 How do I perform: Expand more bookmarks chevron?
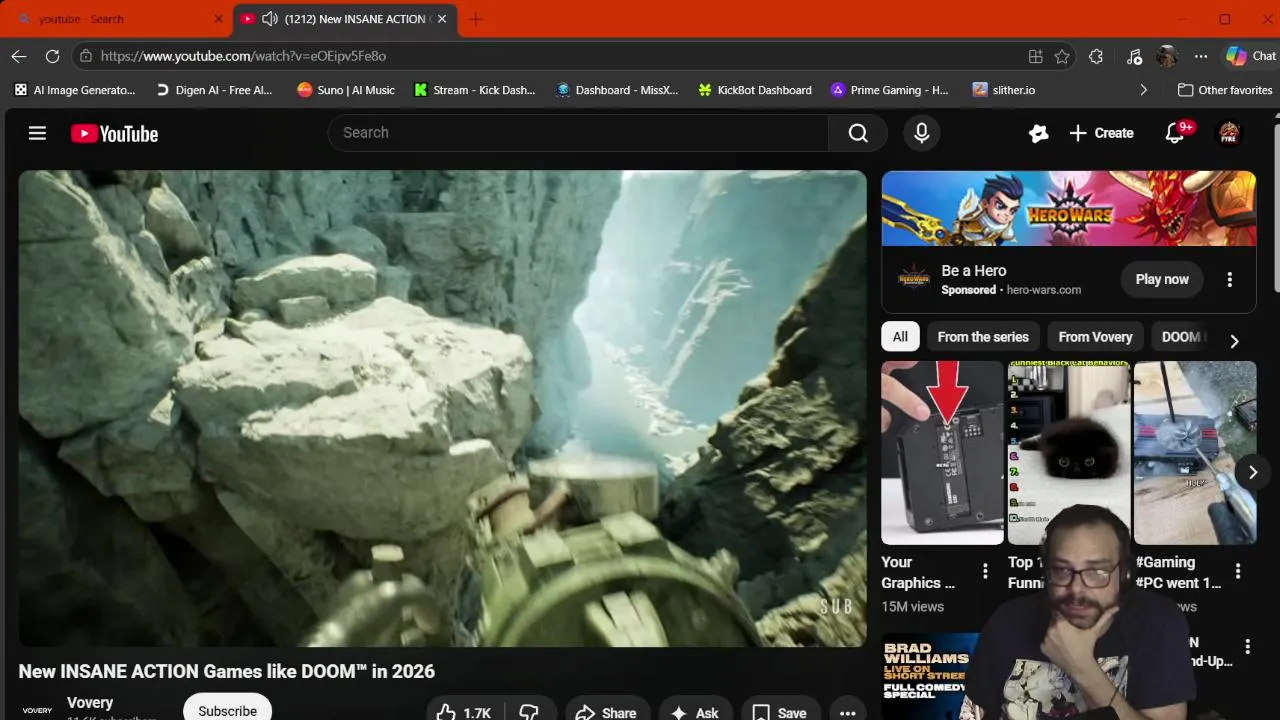point(1143,90)
